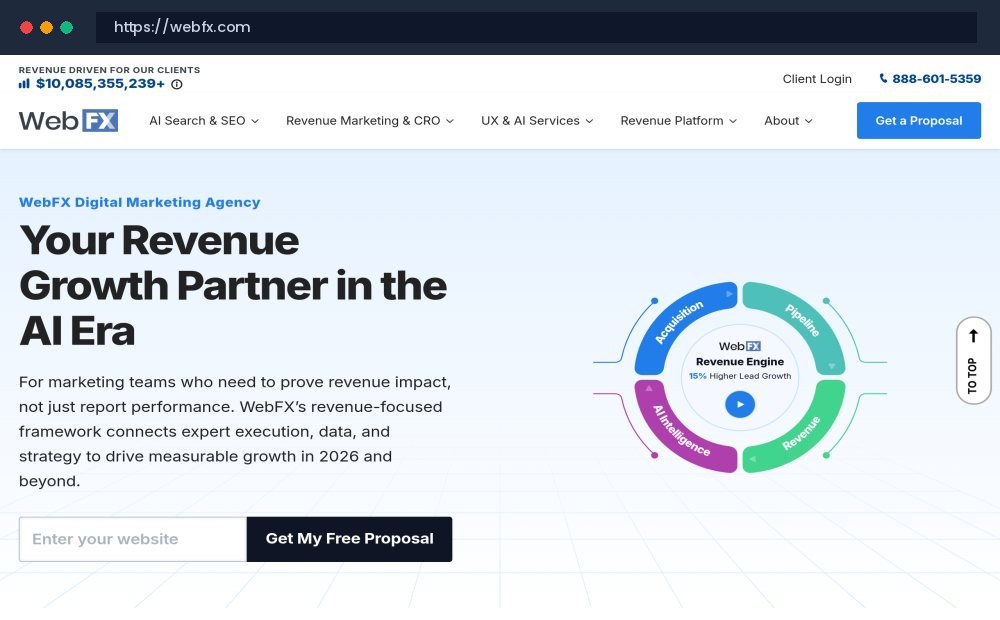Click the $10,085,355,239+ revenue figure
The image size is (1000, 620).
coord(100,84)
